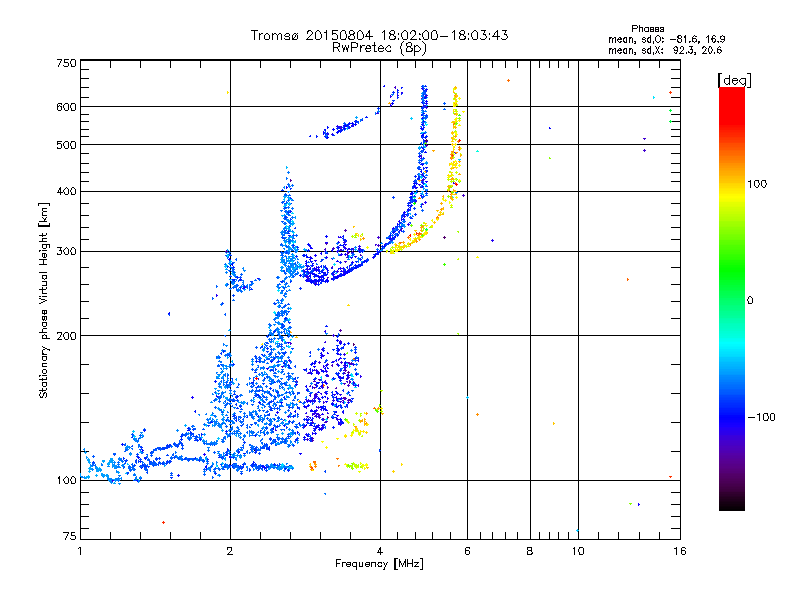
Task: Click the 'Phases' header text
Action: [x=647, y=29]
